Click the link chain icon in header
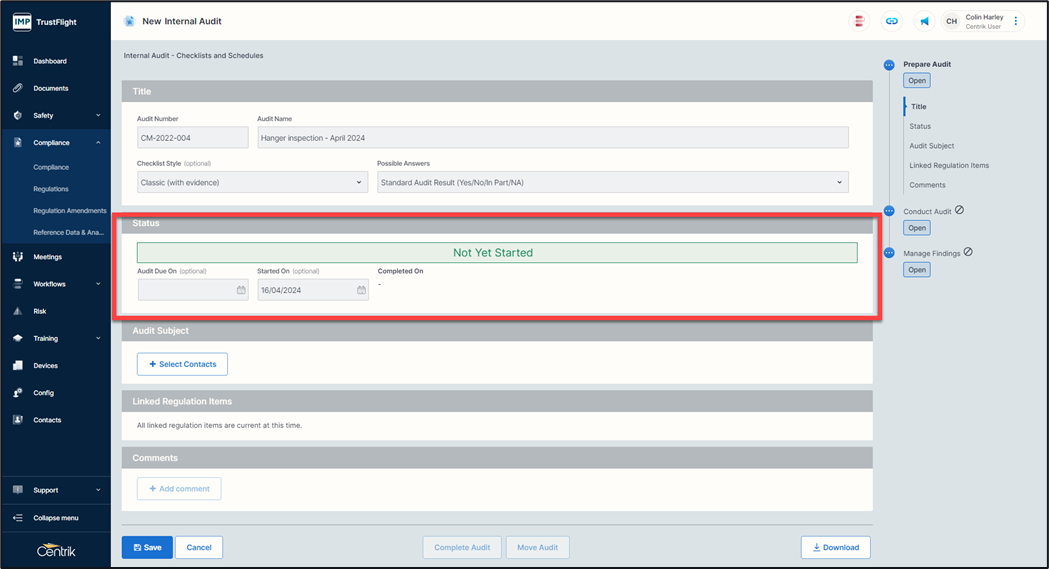This screenshot has width=1049, height=569. 891,21
